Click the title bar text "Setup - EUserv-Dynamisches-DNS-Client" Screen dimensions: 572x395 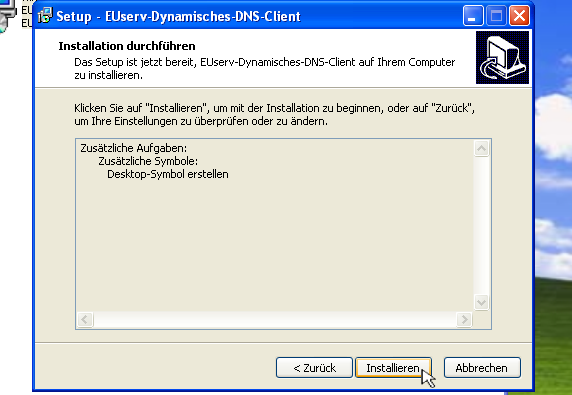click(178, 16)
